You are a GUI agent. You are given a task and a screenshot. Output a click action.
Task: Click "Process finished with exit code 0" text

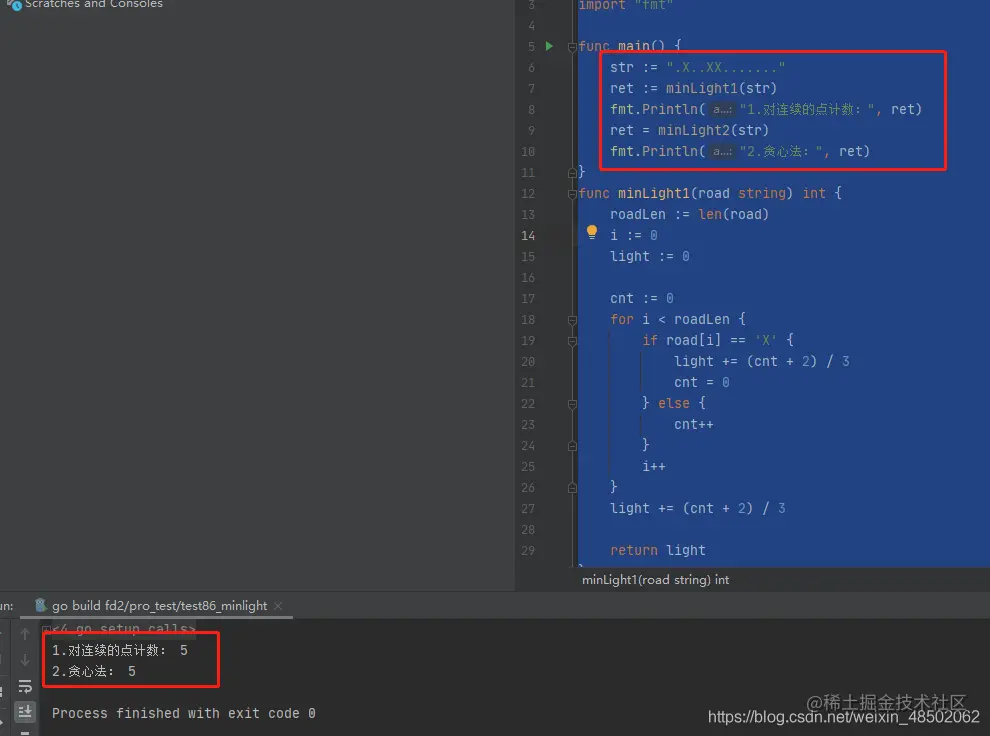pos(183,713)
